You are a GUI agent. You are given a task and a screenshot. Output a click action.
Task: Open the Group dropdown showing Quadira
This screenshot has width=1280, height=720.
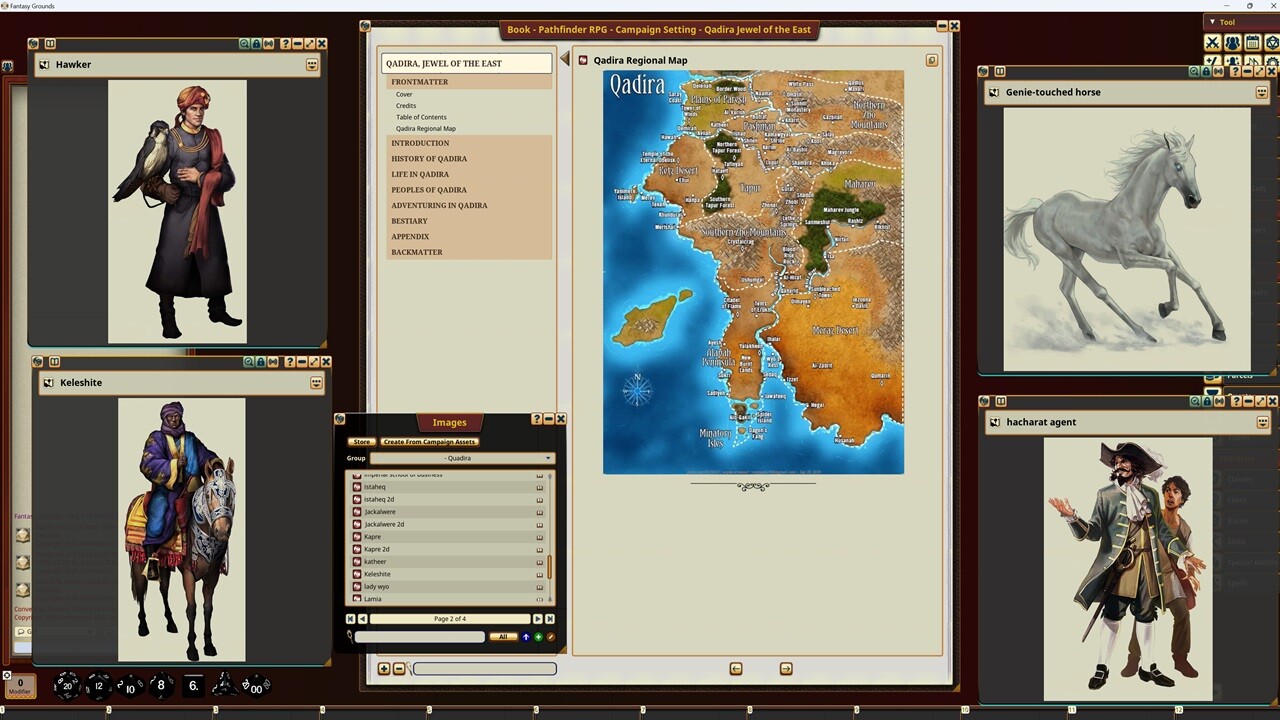(462, 458)
